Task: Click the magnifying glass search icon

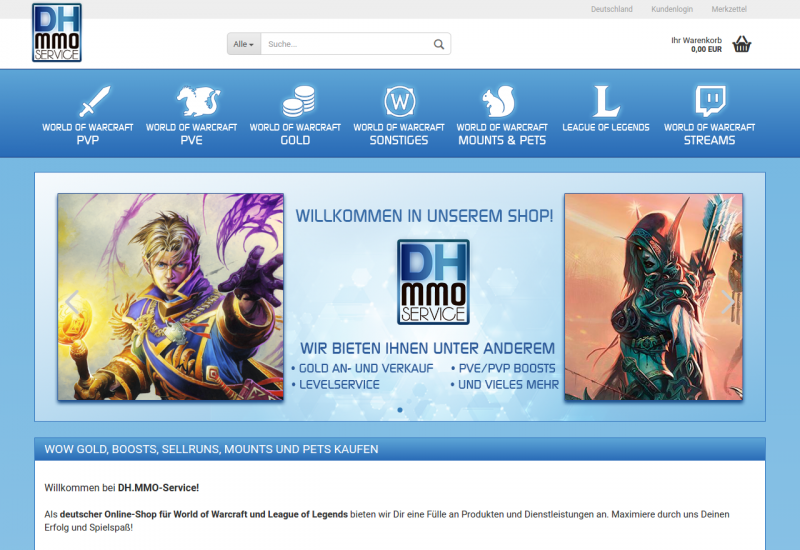Action: click(438, 44)
